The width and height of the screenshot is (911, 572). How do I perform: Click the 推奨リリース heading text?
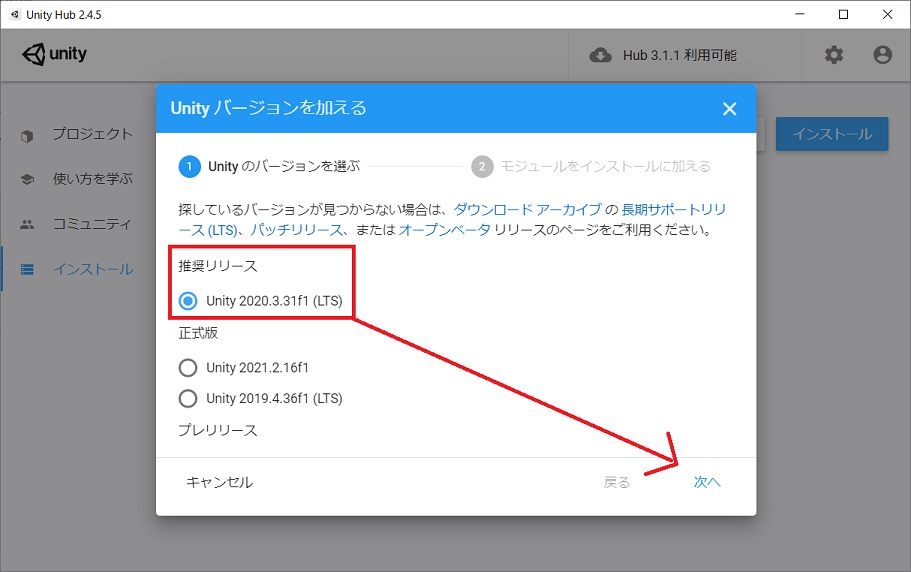click(x=218, y=266)
